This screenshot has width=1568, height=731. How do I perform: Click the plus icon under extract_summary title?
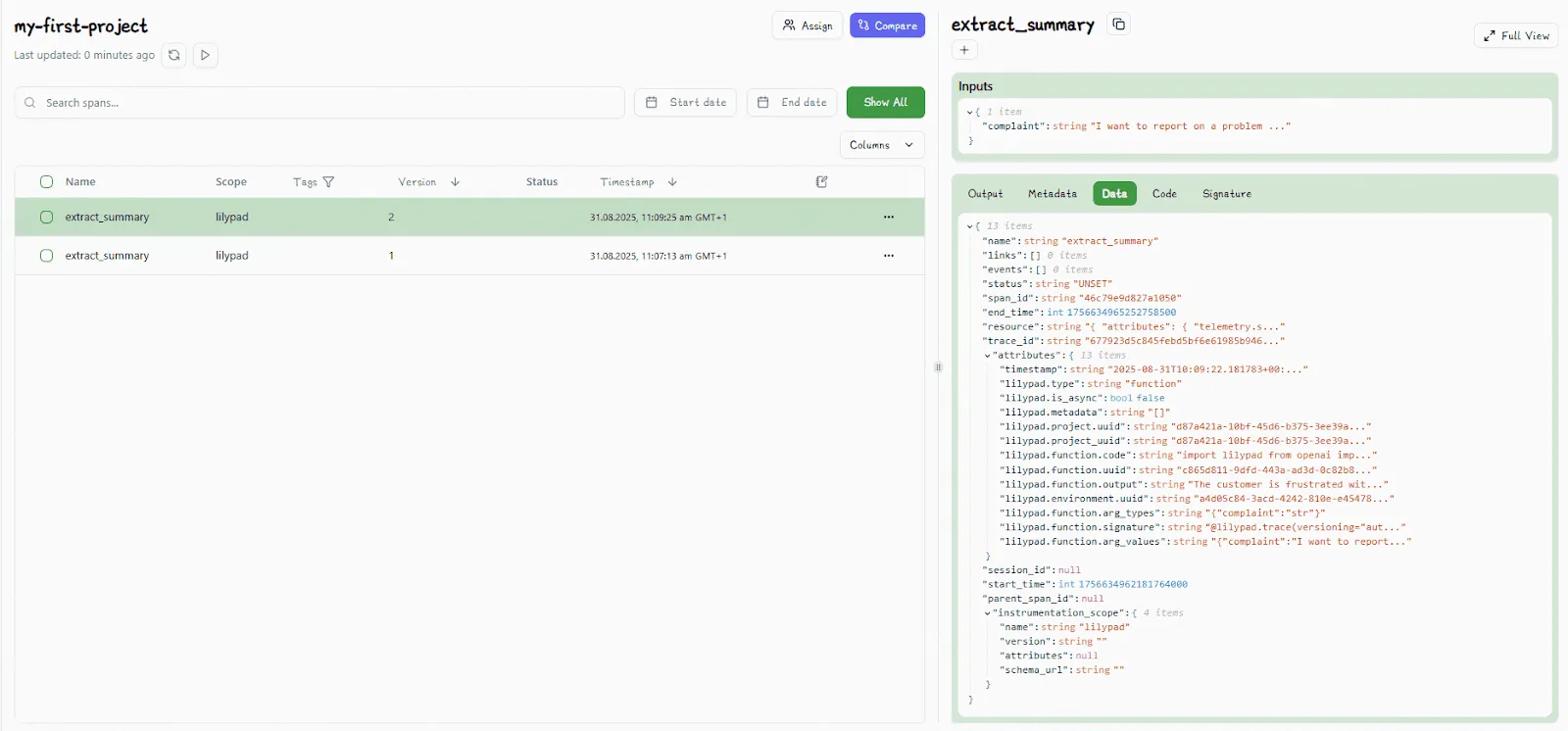(964, 50)
